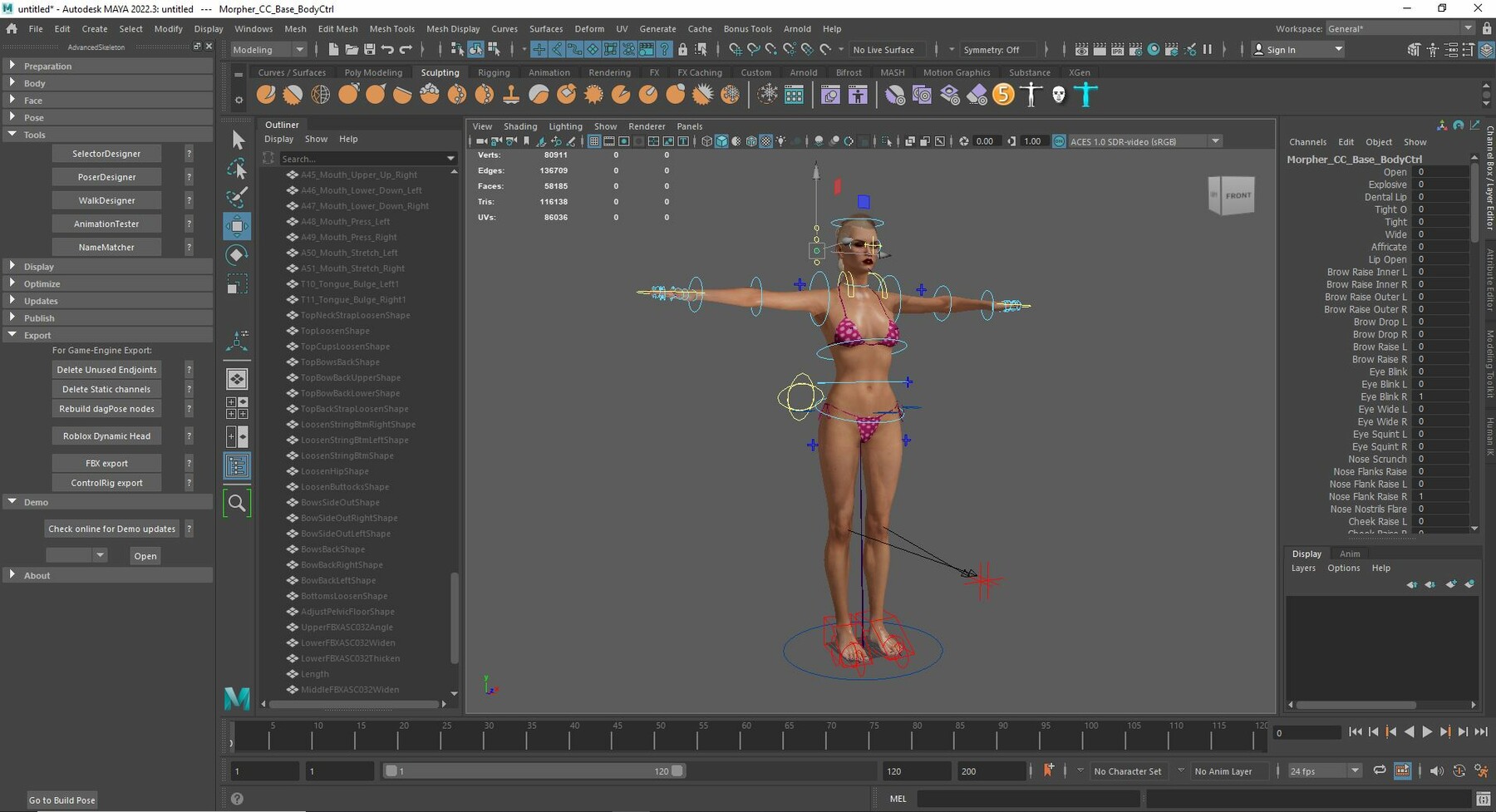This screenshot has height=812, width=1496.
Task: Select the Rotate tool in toolbox
Action: click(x=237, y=255)
